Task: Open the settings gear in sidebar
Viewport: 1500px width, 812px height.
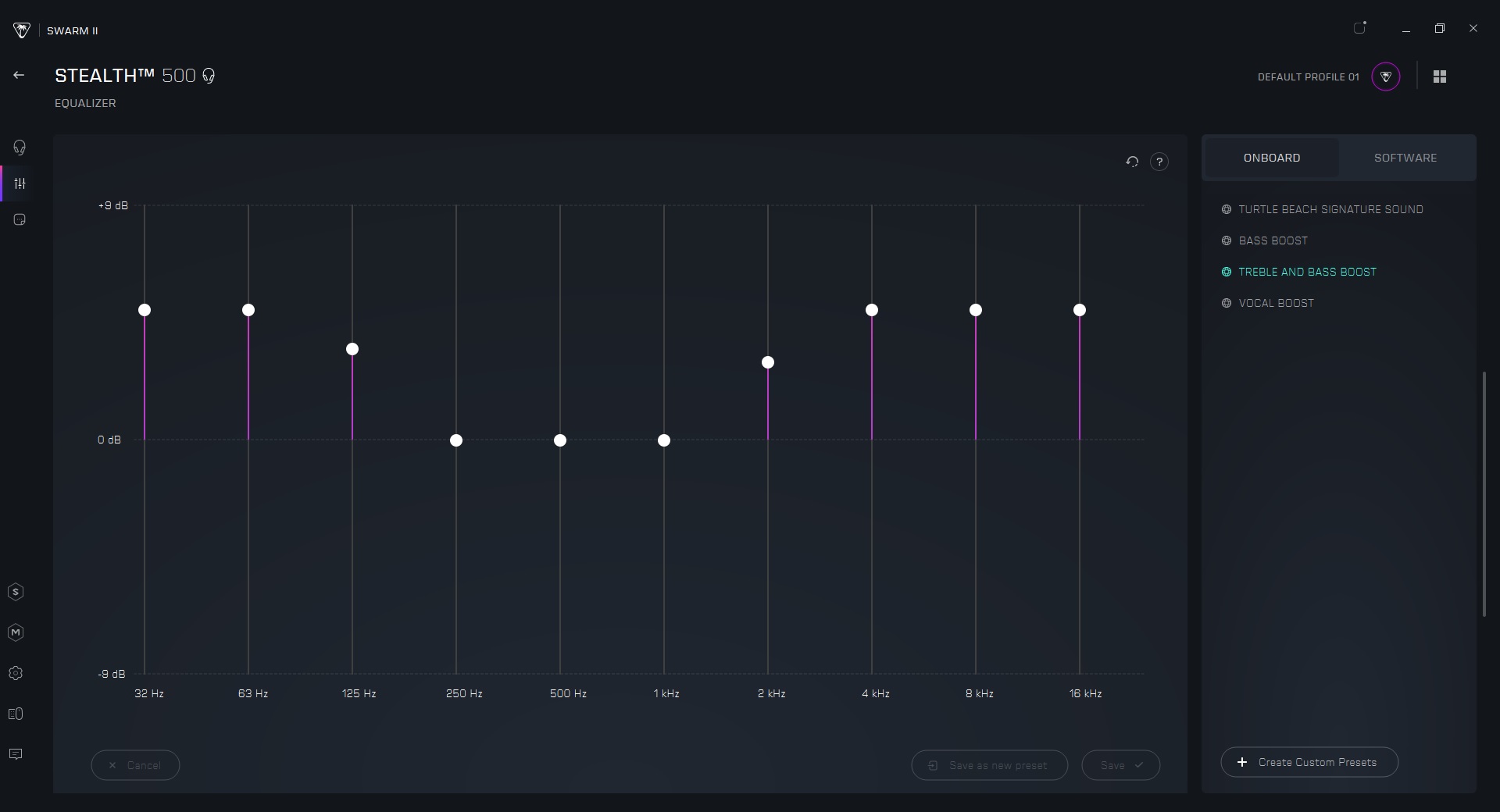Action: pos(16,673)
